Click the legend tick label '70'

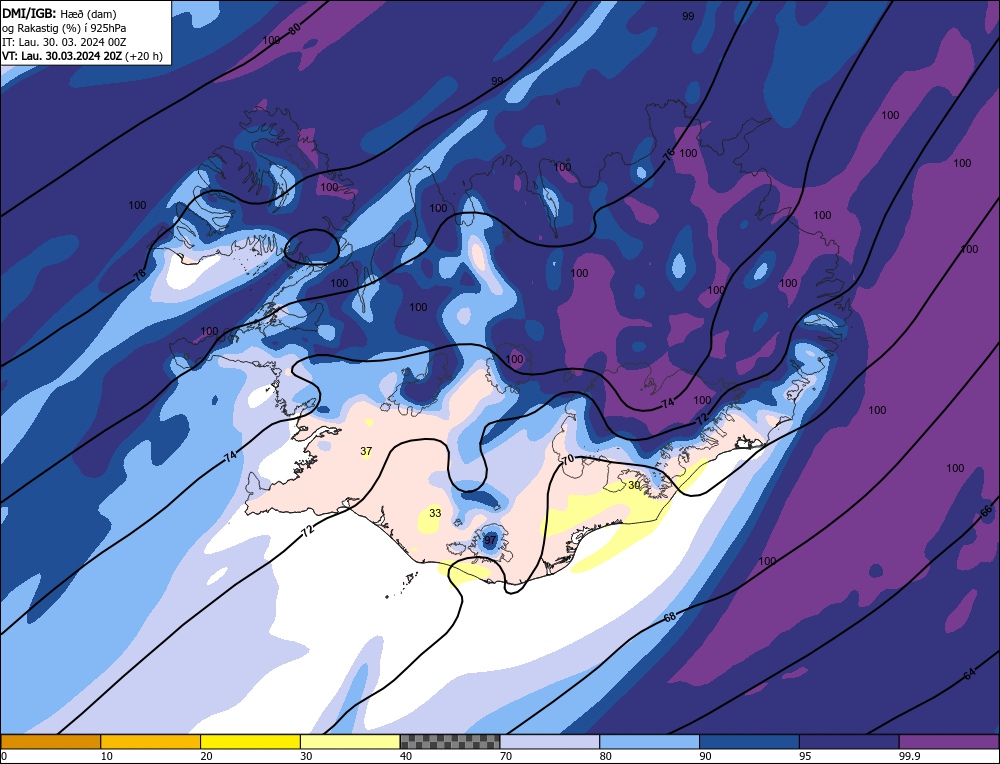[506, 756]
